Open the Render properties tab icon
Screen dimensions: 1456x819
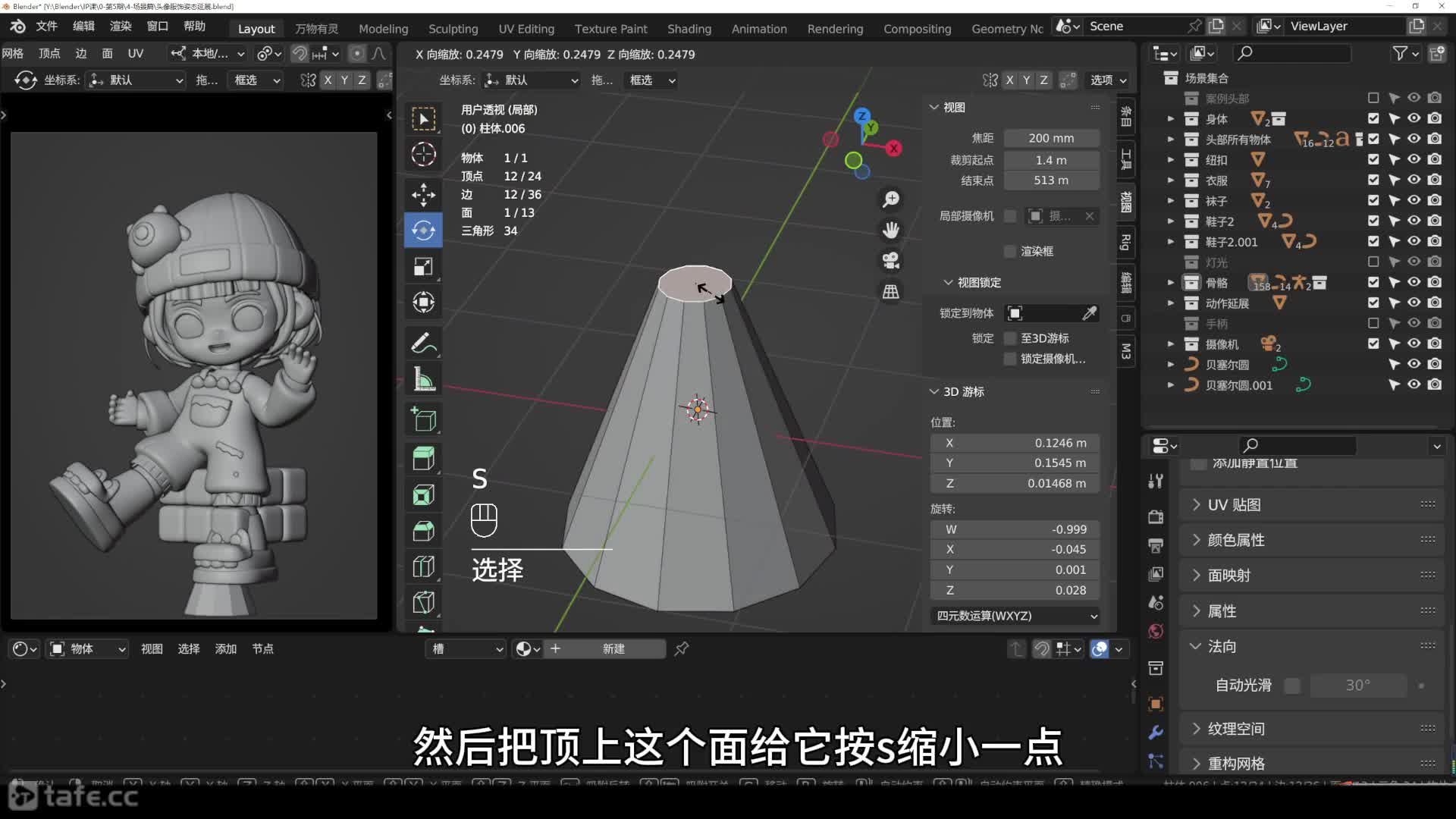pyautogui.click(x=1156, y=516)
